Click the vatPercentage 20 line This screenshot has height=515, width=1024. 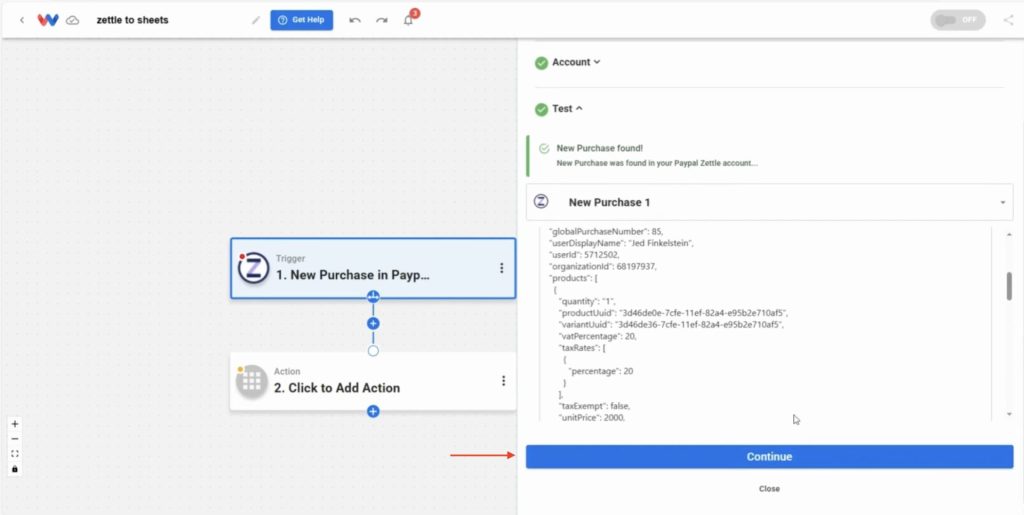point(597,336)
